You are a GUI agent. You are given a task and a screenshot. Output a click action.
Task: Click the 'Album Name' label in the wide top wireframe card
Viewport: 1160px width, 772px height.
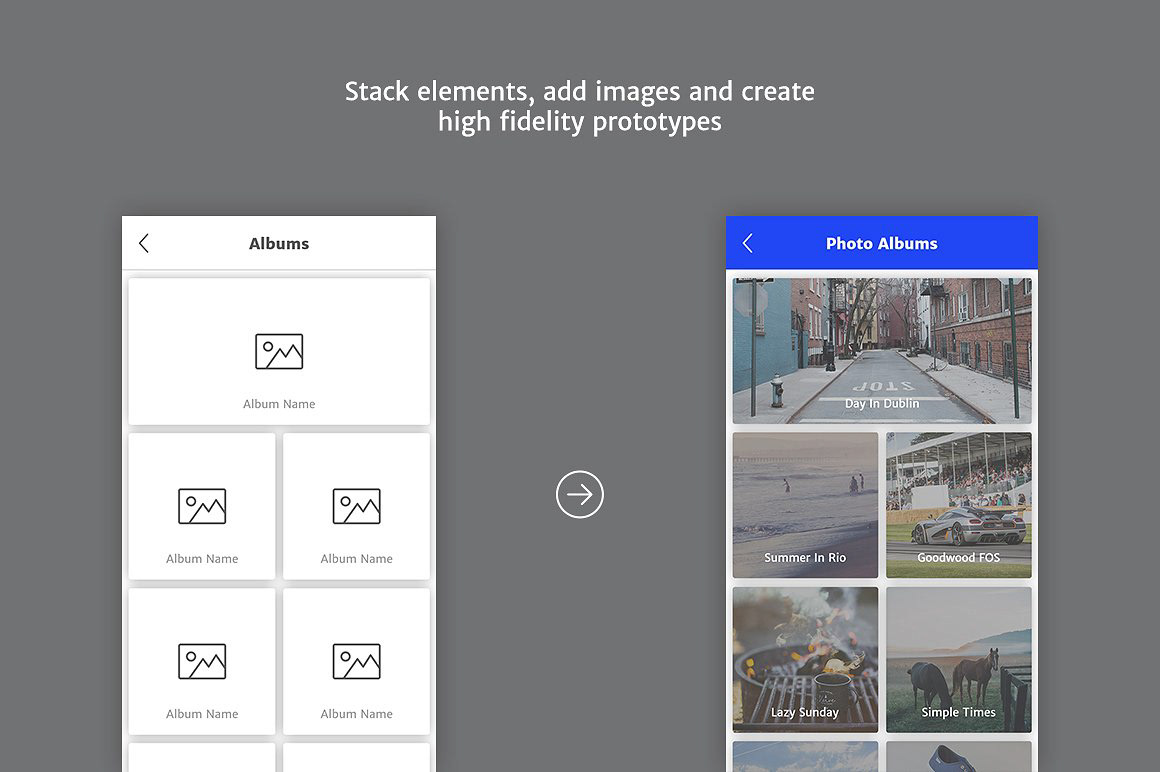279,404
